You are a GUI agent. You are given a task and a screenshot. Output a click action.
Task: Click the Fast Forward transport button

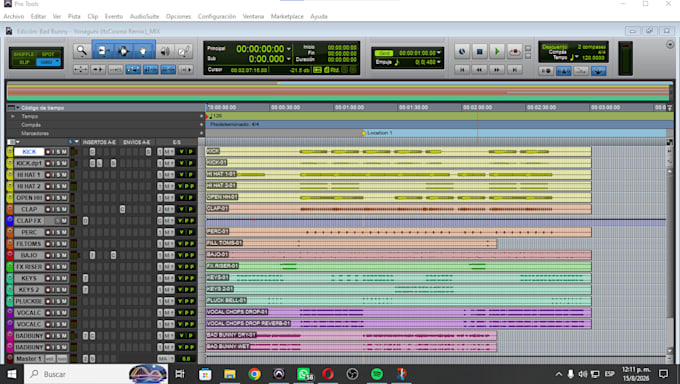tap(497, 69)
